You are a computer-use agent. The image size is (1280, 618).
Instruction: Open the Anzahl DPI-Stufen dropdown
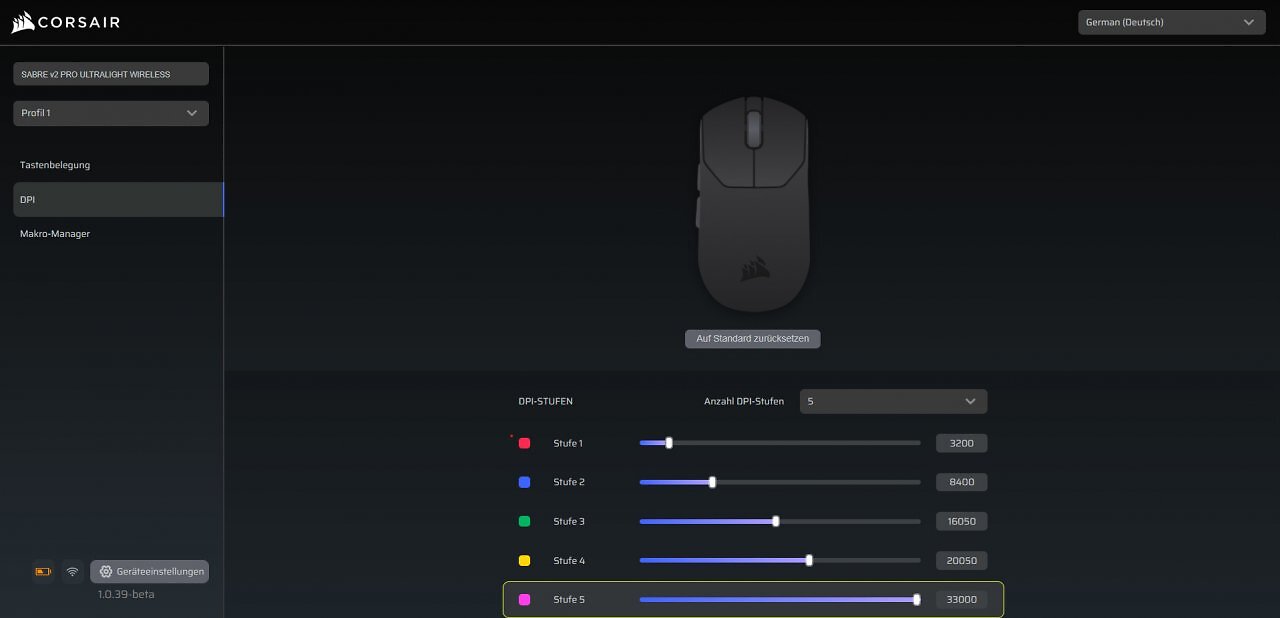(x=893, y=401)
